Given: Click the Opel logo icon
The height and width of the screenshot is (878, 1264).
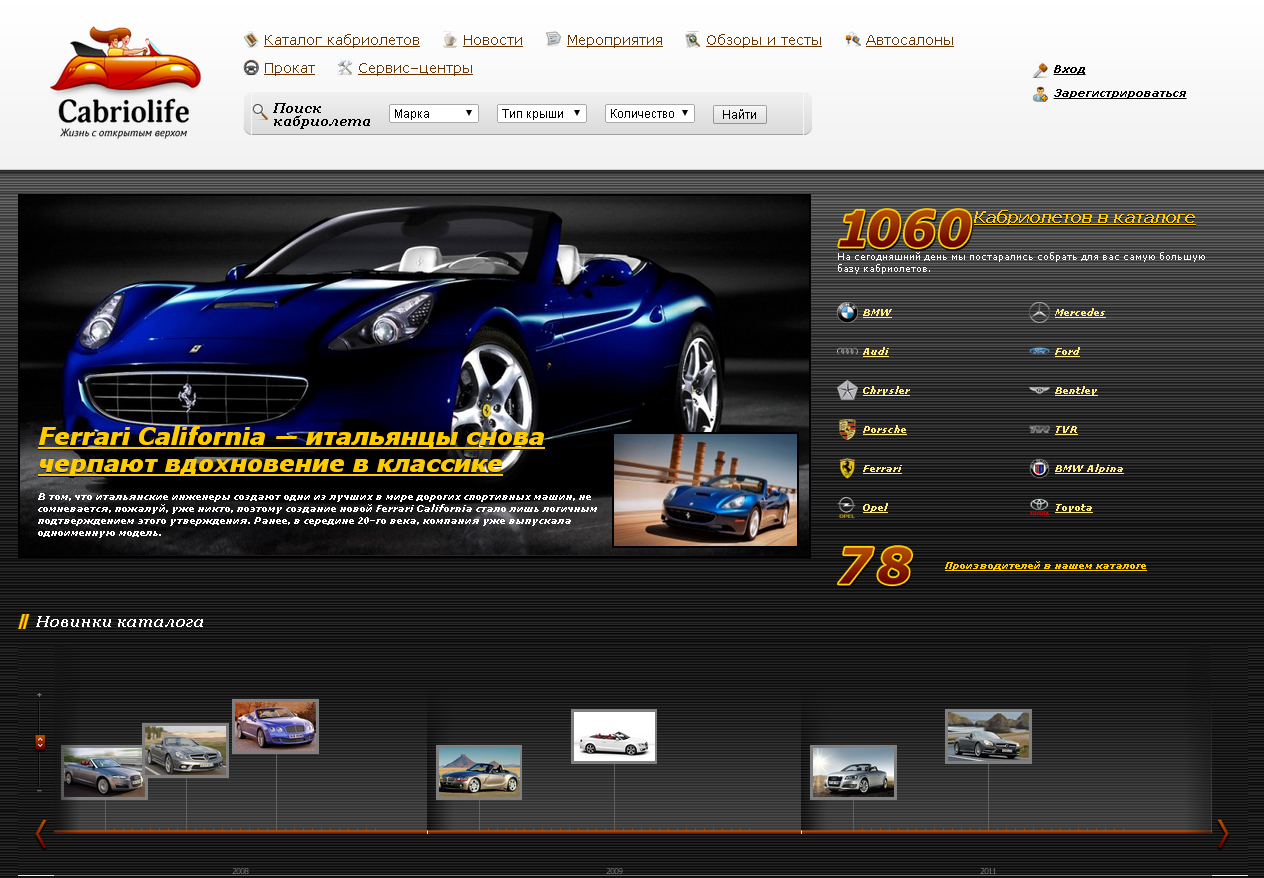Looking at the screenshot, I should click(x=847, y=508).
